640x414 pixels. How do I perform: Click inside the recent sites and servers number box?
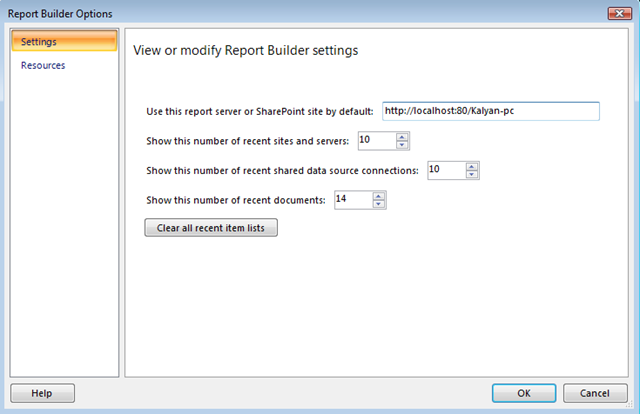pos(377,141)
